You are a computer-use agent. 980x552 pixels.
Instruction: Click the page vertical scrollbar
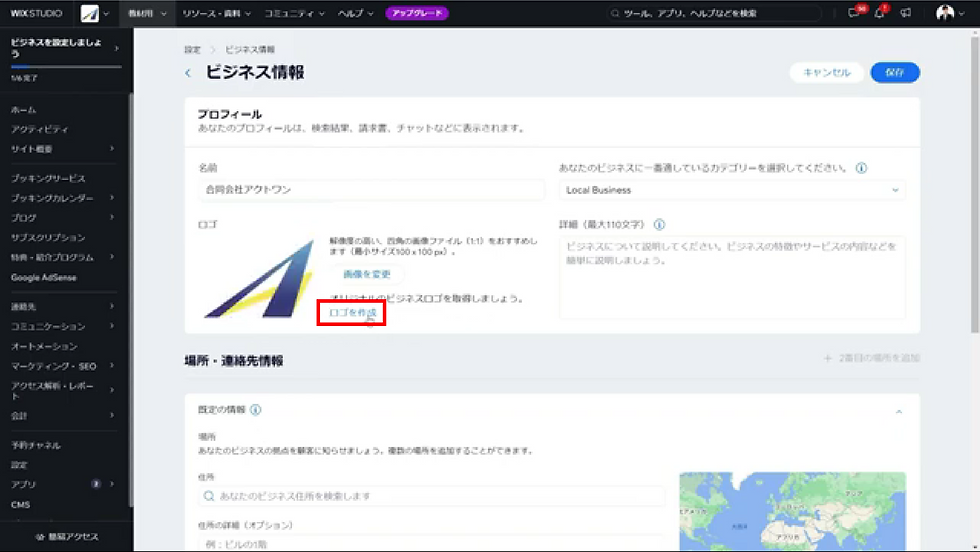pos(974,184)
